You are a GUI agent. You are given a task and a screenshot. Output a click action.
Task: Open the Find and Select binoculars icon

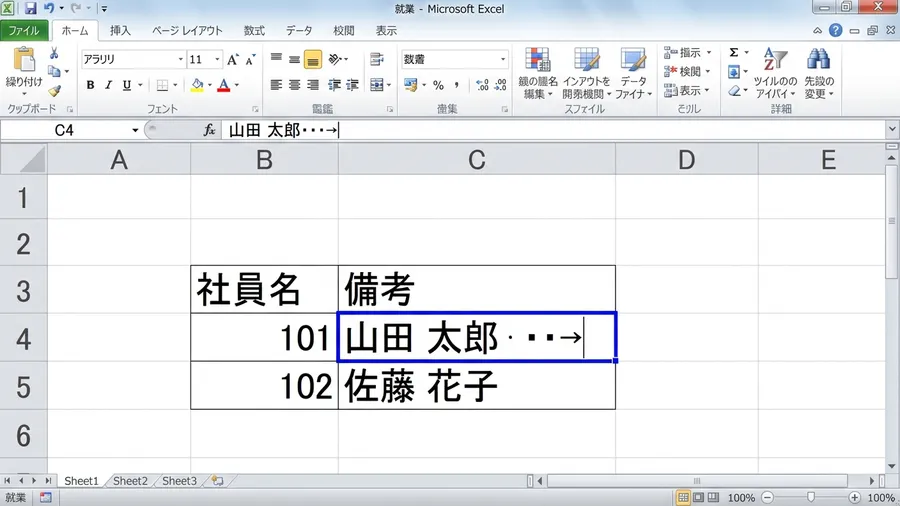click(x=818, y=60)
